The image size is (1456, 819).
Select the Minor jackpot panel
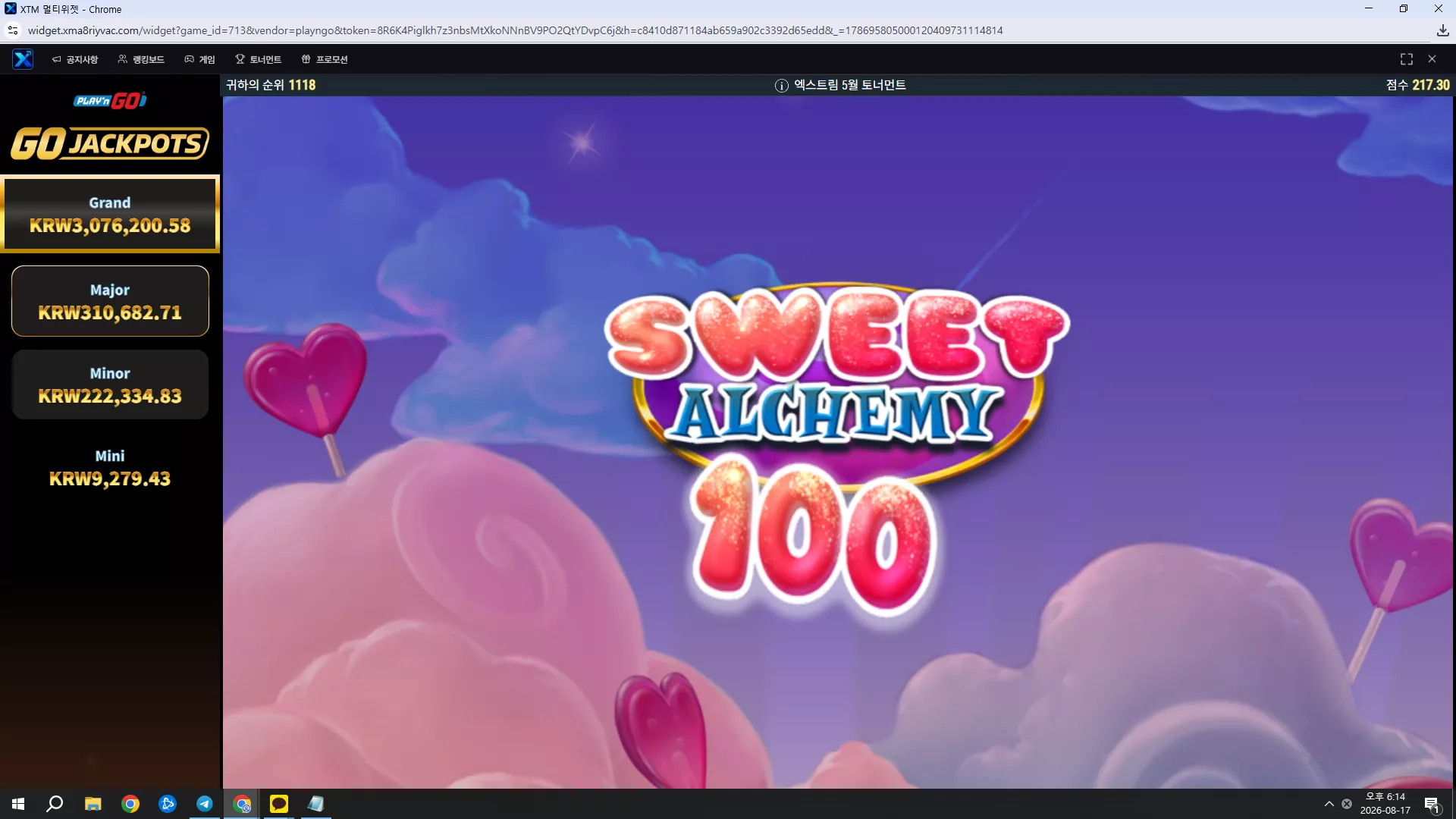(110, 384)
